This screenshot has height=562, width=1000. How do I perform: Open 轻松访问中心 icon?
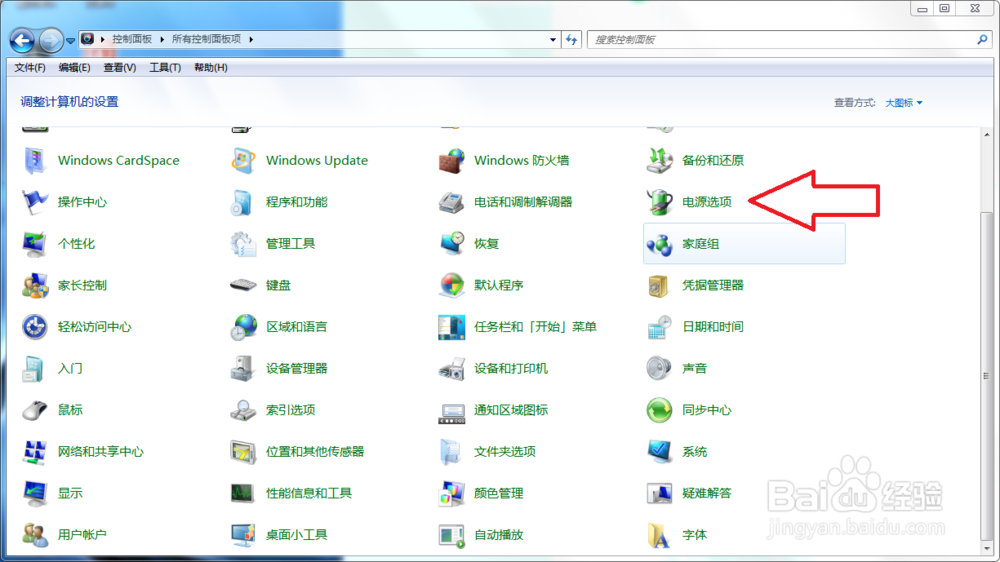(x=35, y=327)
